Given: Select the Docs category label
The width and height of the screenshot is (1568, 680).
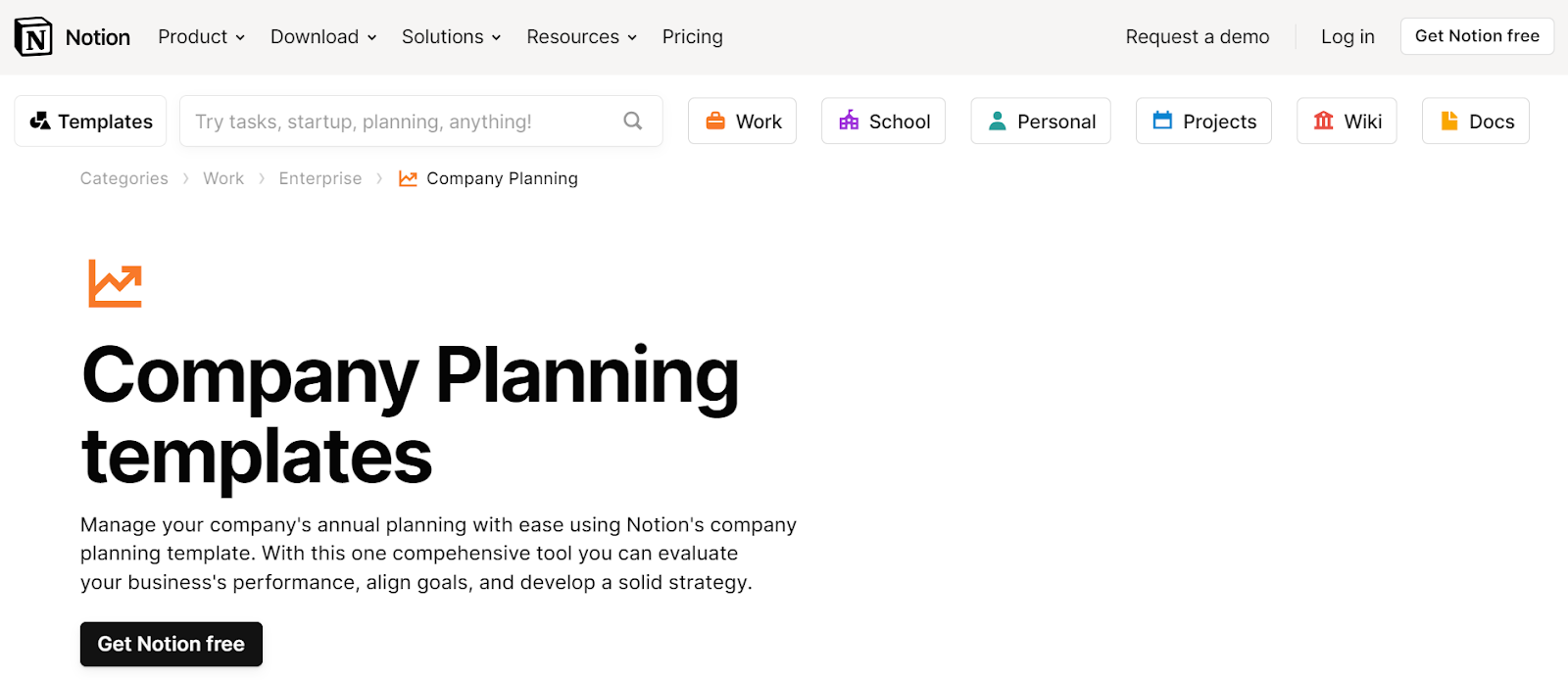Looking at the screenshot, I should [1492, 121].
